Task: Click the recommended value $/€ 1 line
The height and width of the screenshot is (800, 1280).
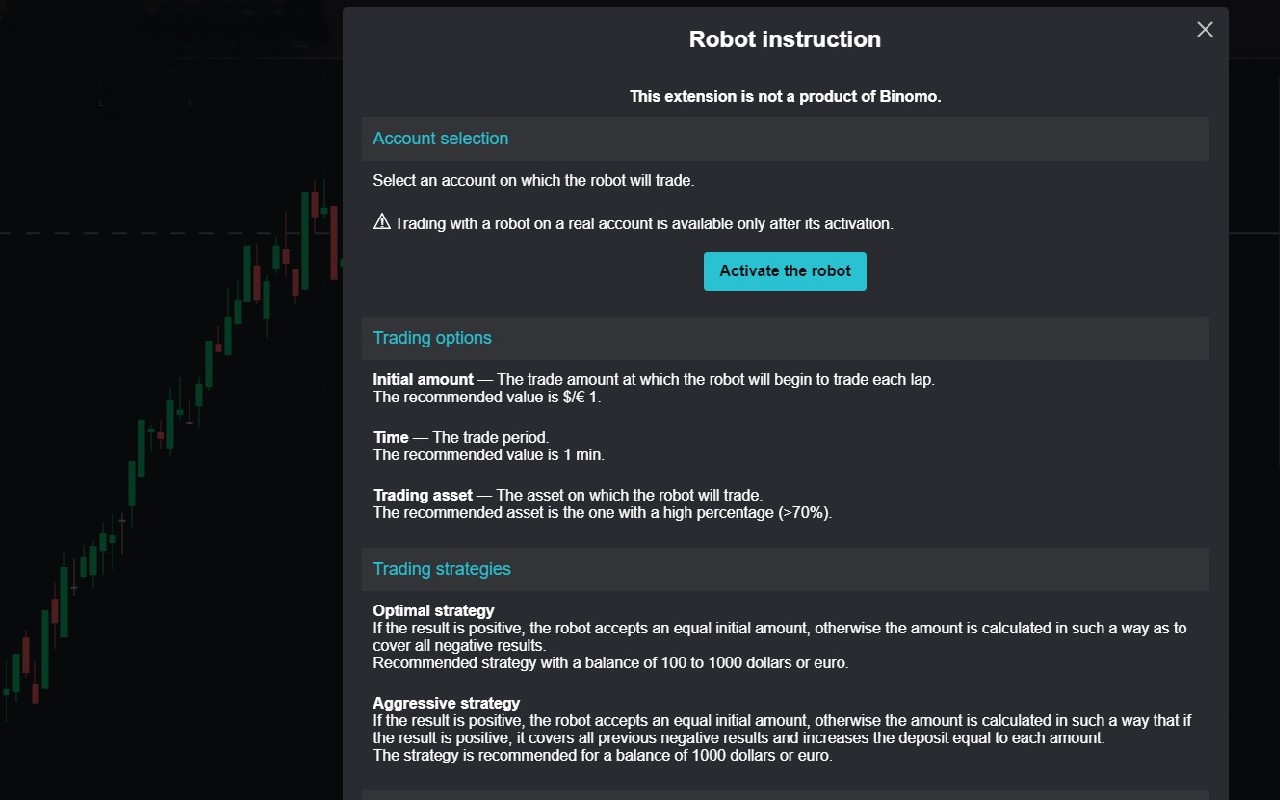Action: (487, 397)
